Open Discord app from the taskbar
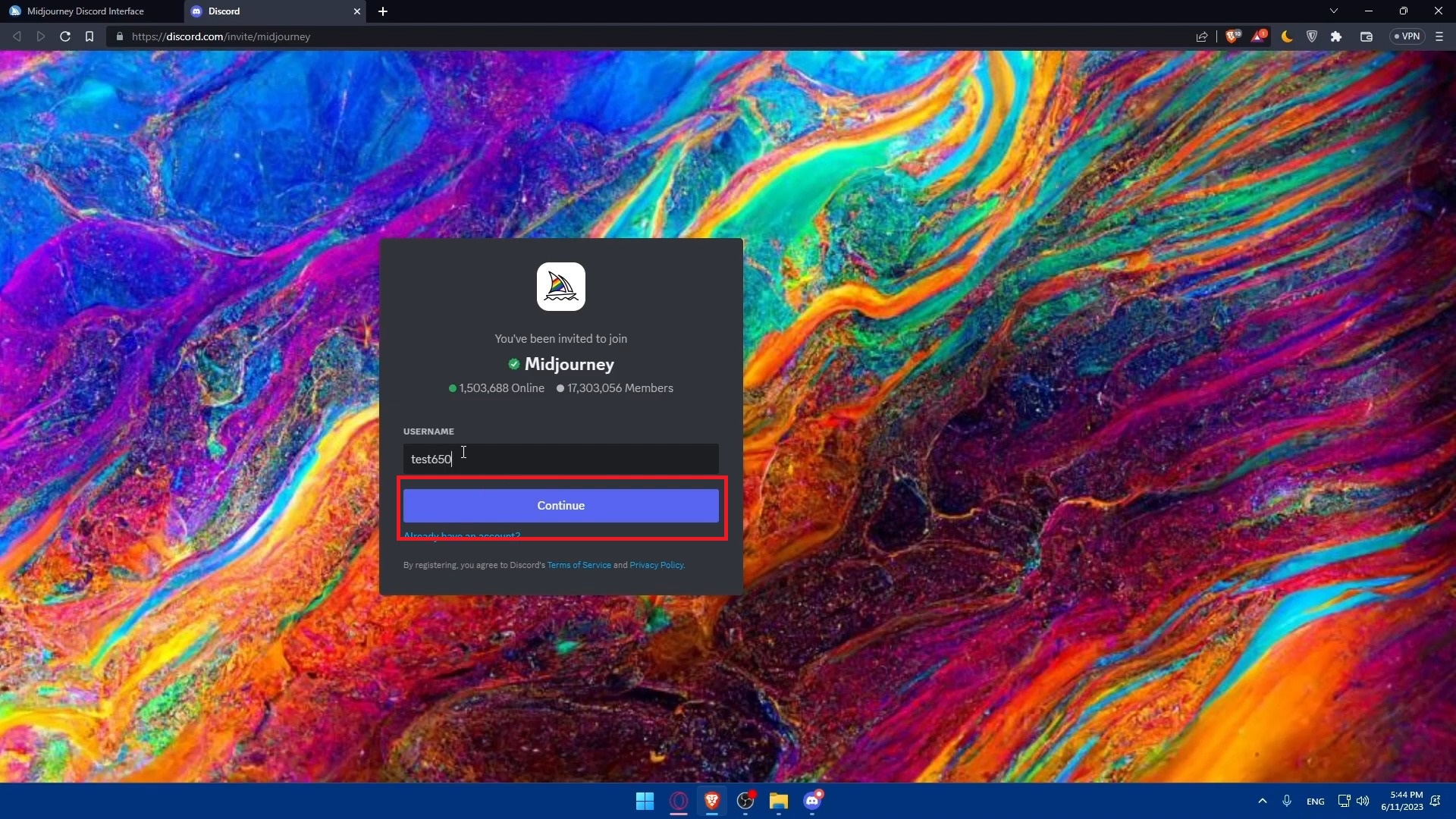Viewport: 1456px width, 819px height. [x=812, y=801]
